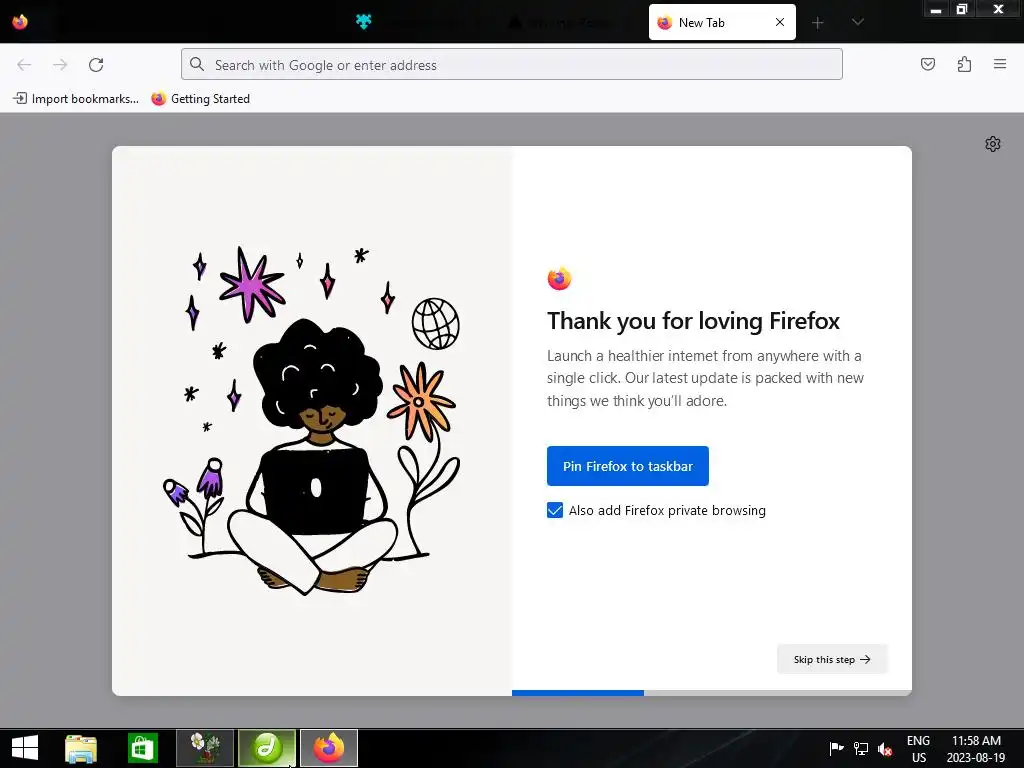Click the Firefox logo above the heading

(559, 279)
